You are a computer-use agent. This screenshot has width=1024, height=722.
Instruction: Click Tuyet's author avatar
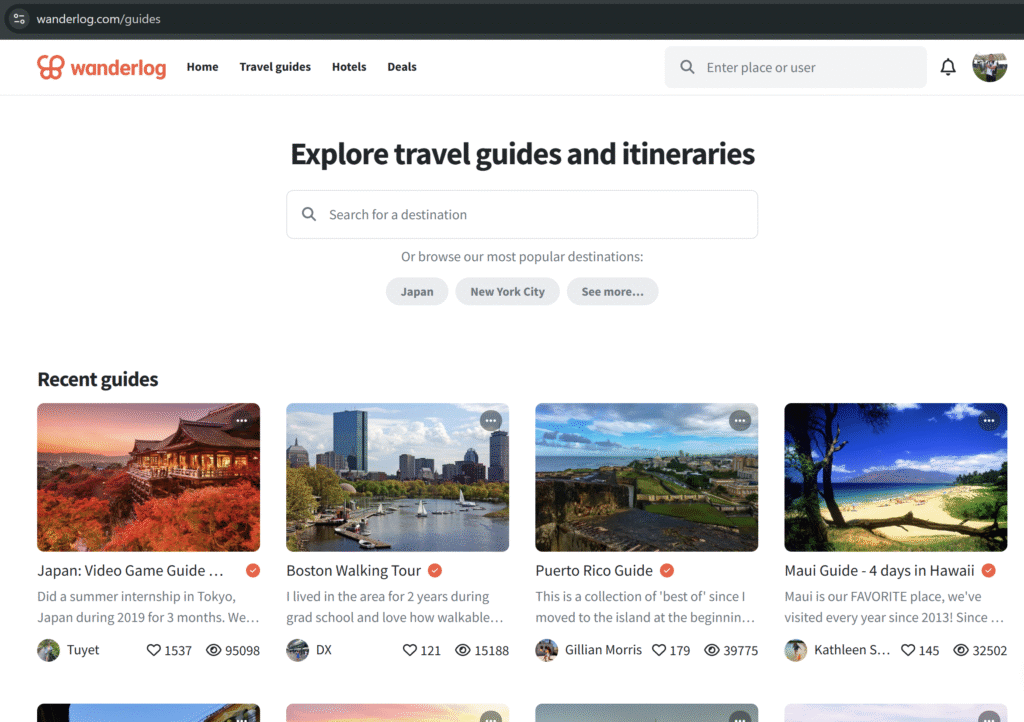coord(48,650)
